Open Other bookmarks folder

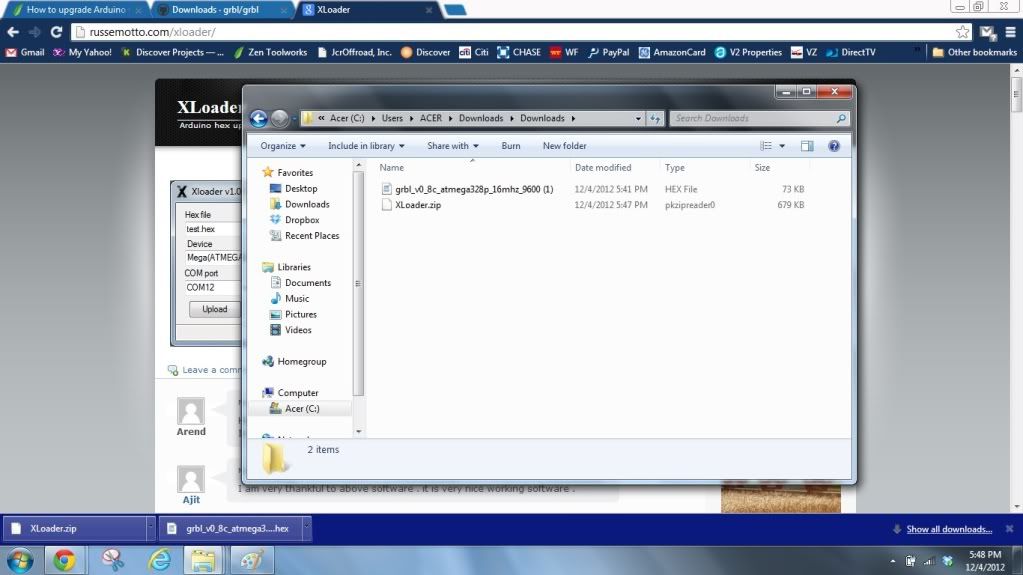click(x=975, y=52)
